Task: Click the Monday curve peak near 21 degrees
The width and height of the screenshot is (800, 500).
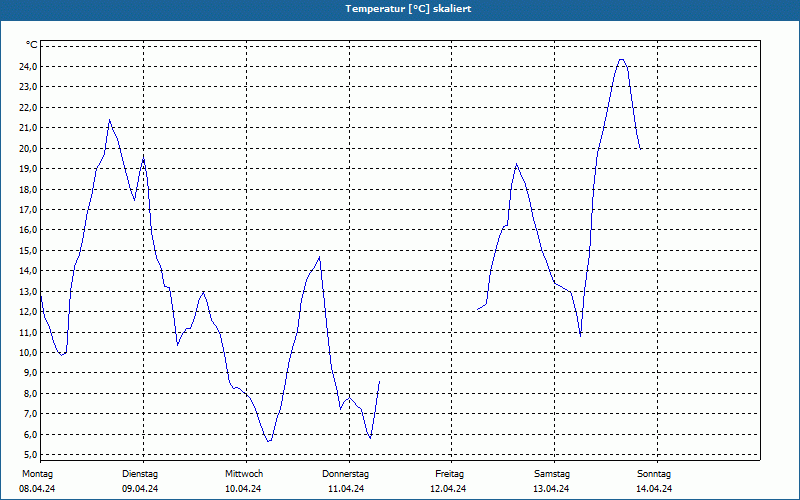Action: (109, 120)
